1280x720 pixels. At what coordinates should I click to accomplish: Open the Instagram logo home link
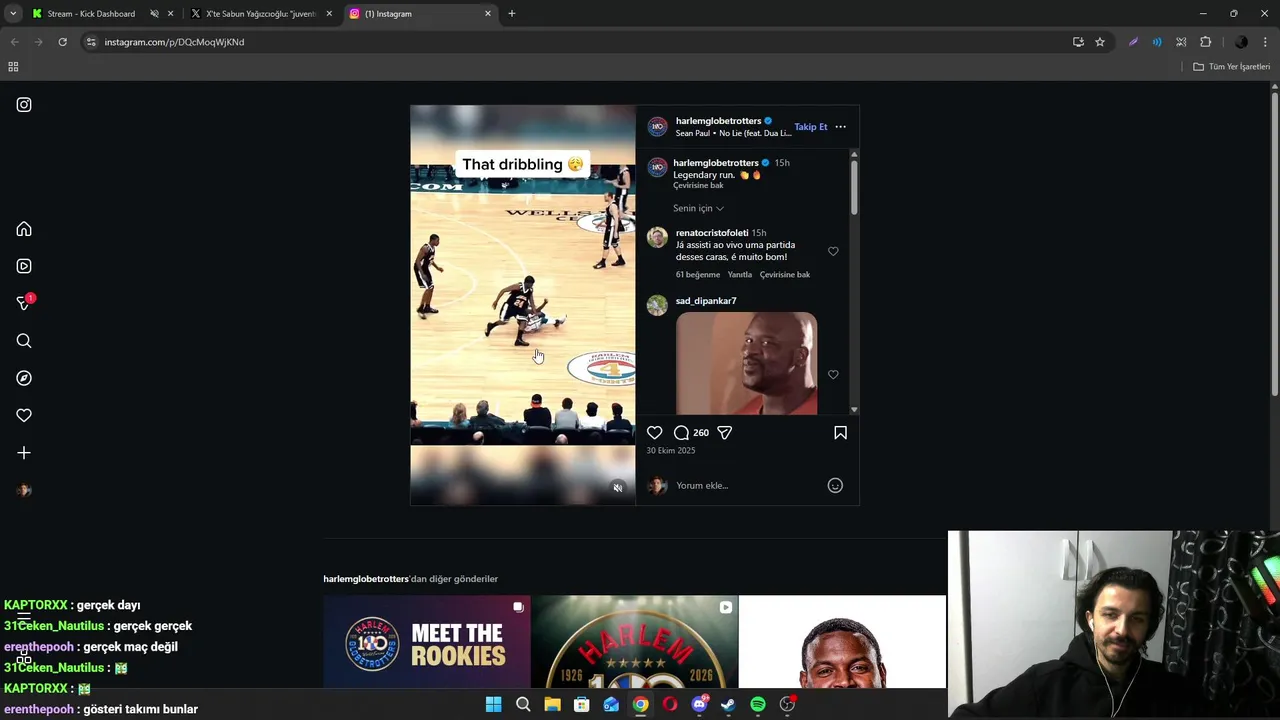(x=24, y=105)
